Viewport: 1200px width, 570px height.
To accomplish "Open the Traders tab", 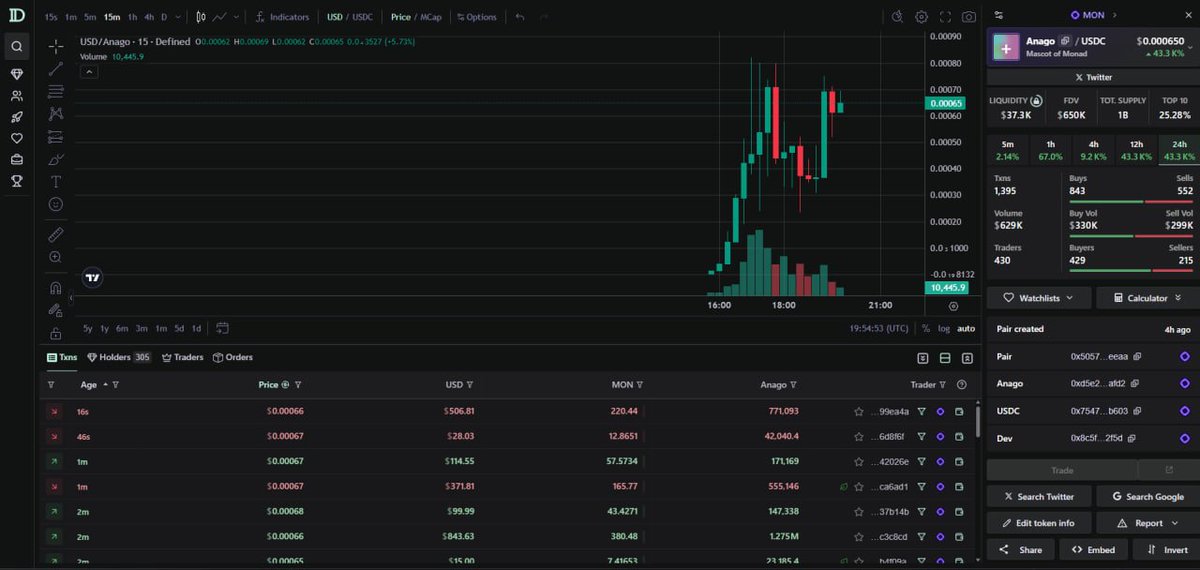I will click(x=181, y=357).
